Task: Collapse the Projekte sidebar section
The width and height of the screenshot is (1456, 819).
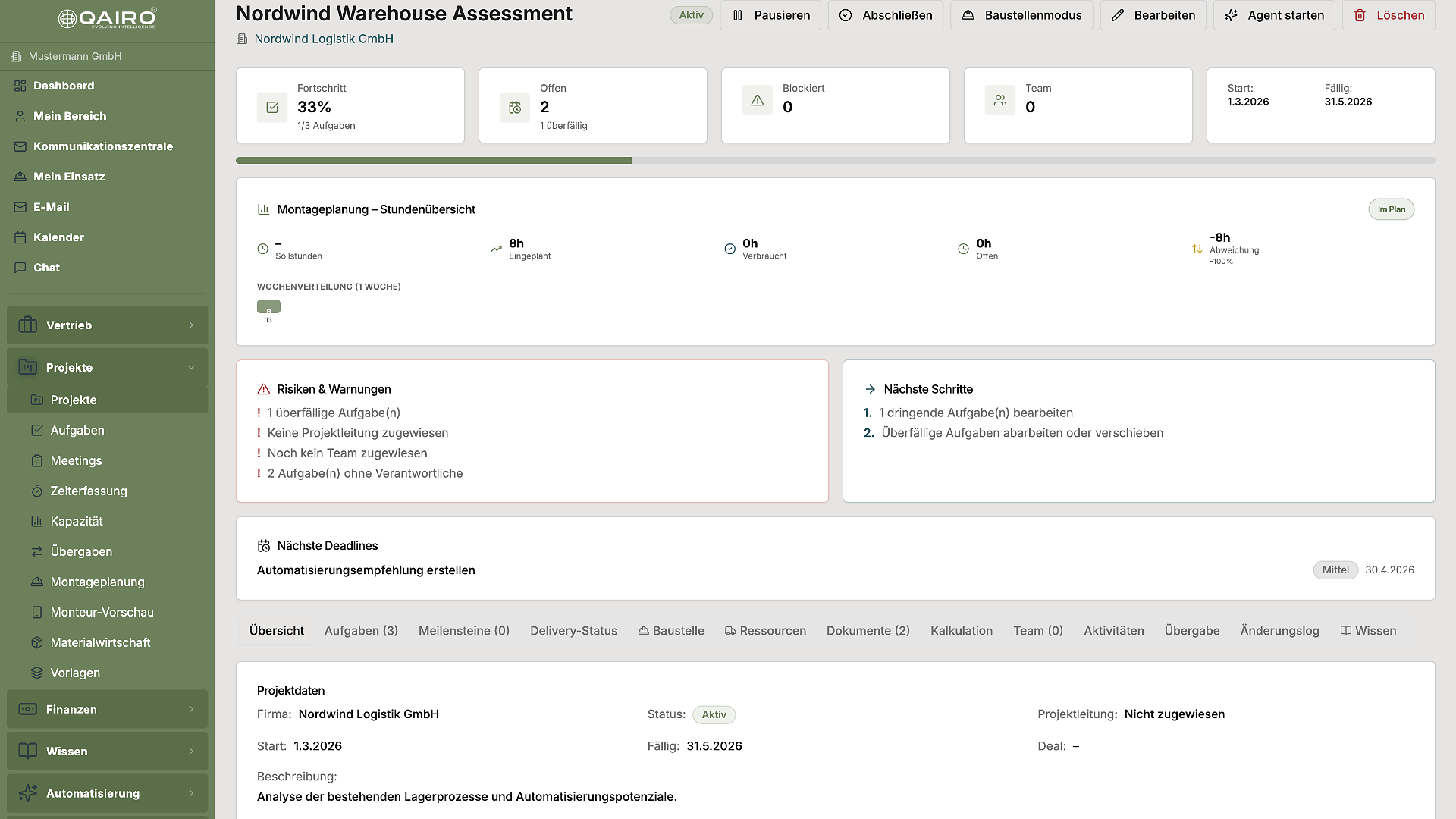Action: pos(106,367)
